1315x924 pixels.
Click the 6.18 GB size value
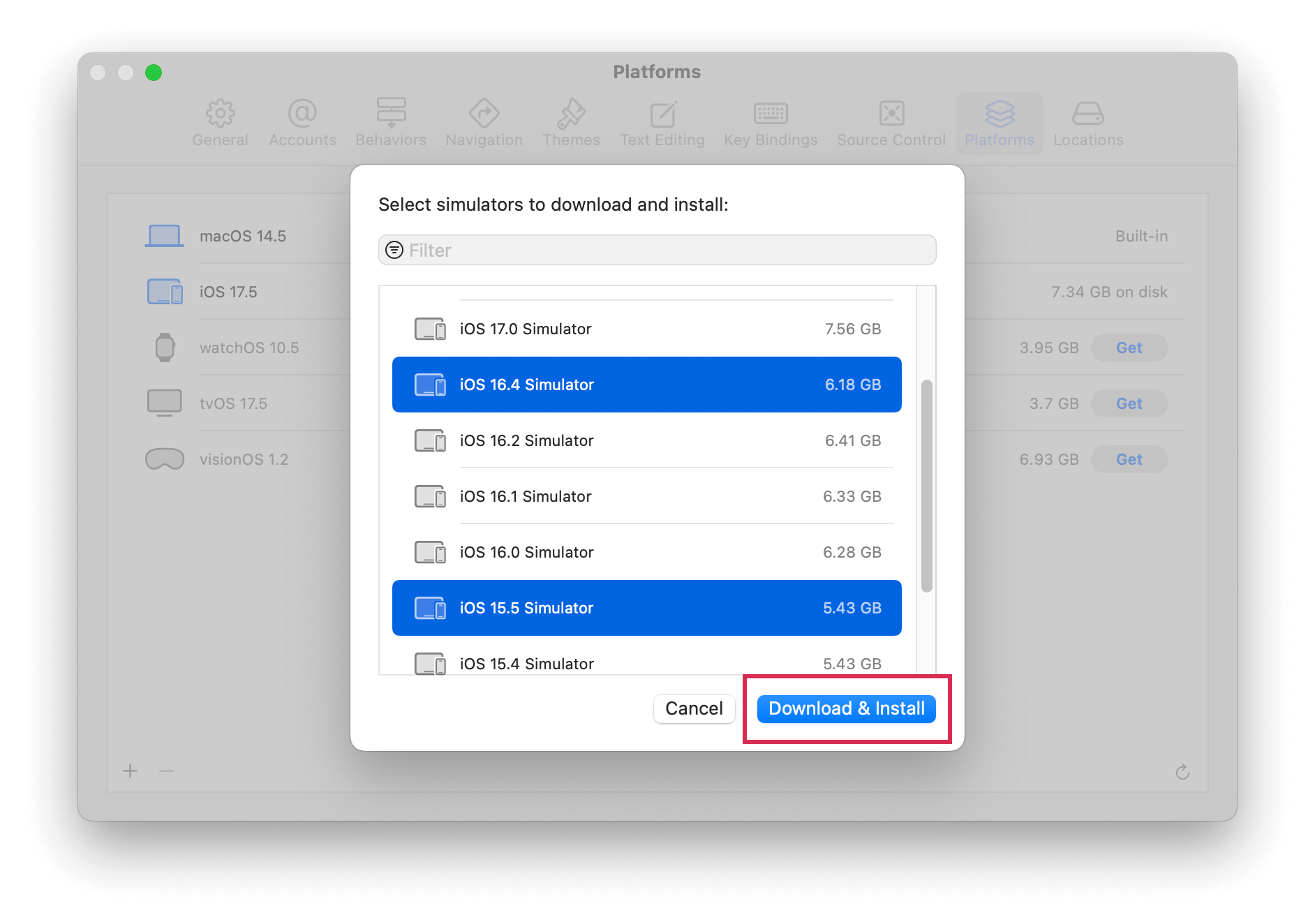coord(852,385)
